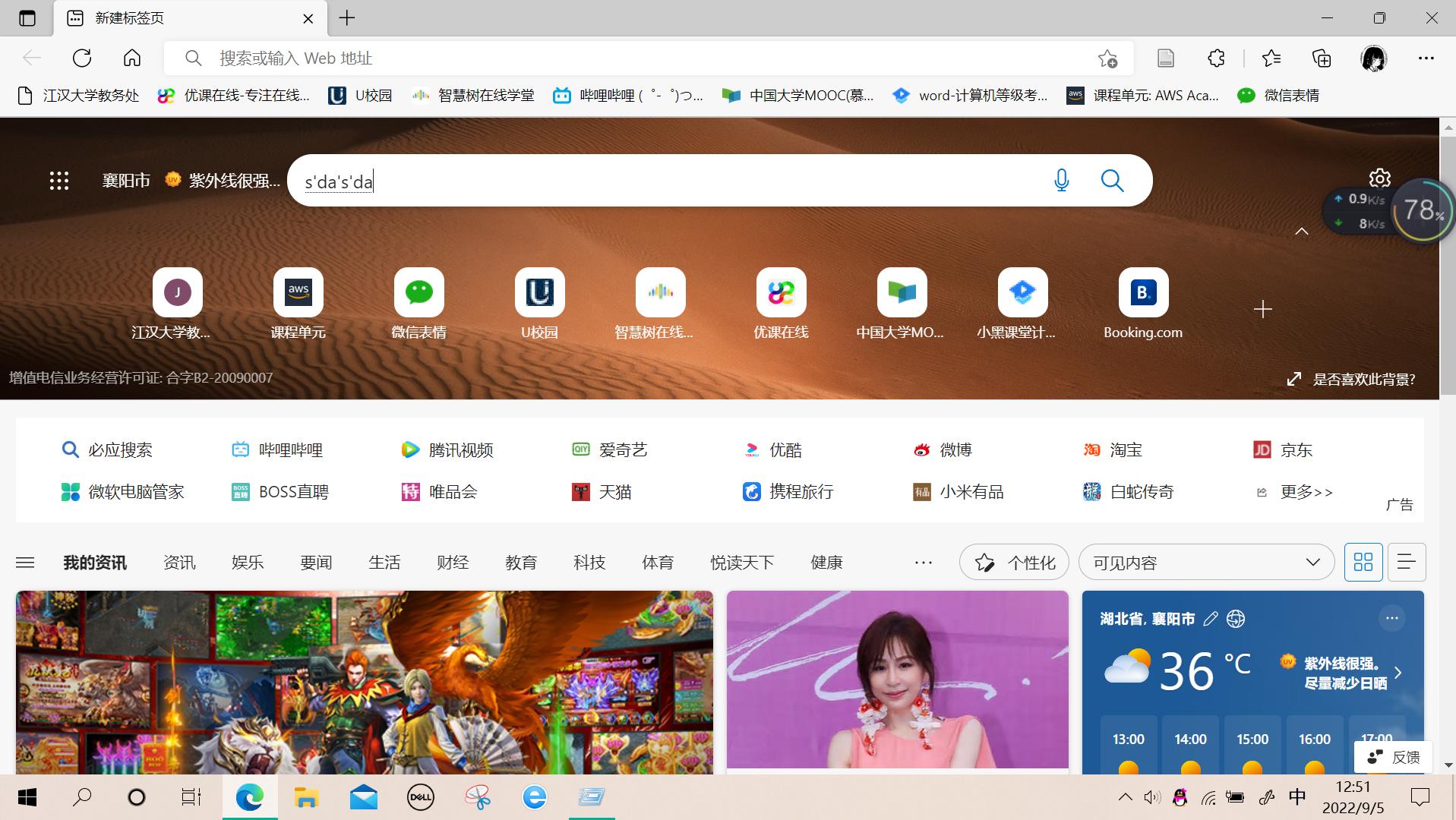Open the 中国大学MOOC quick link tile
This screenshot has width=1456, height=820.
pyautogui.click(x=902, y=292)
